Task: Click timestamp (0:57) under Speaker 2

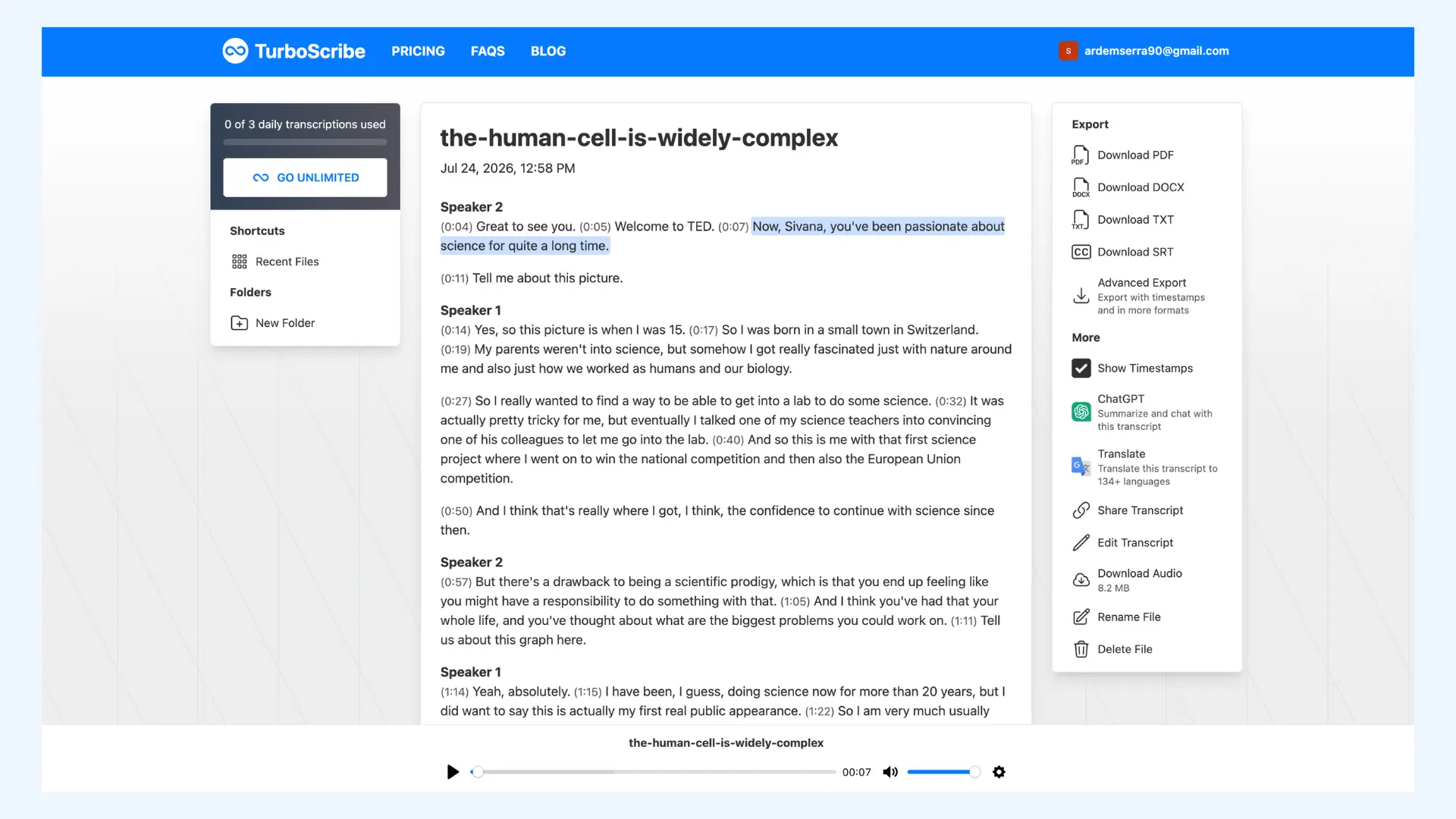Action: [x=456, y=582]
